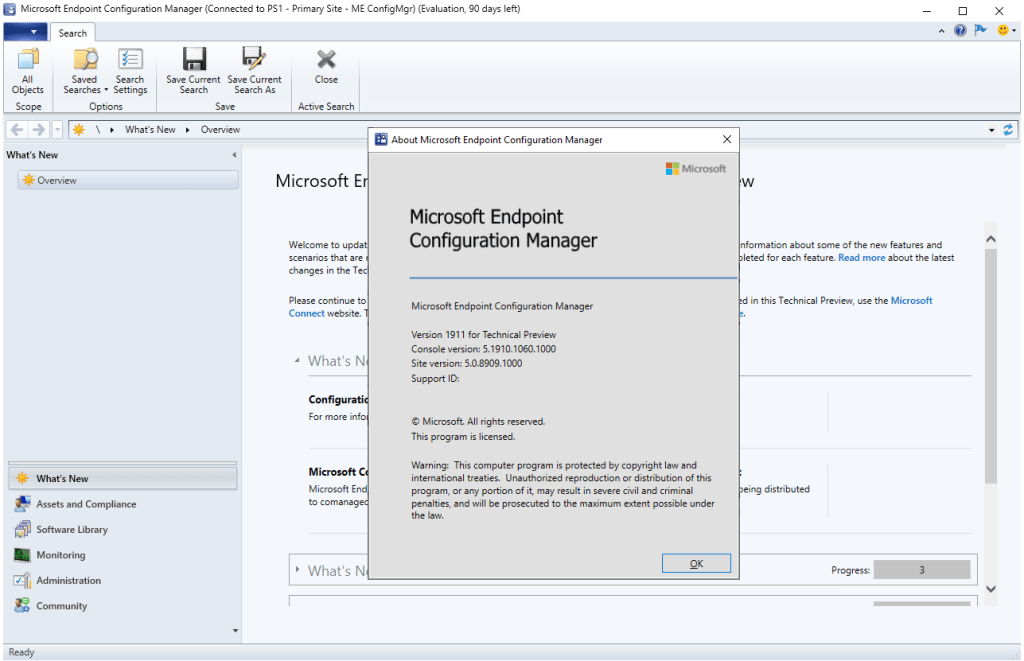Collapse the What's New navigation pane
The width and height of the screenshot is (1024, 661).
235,155
